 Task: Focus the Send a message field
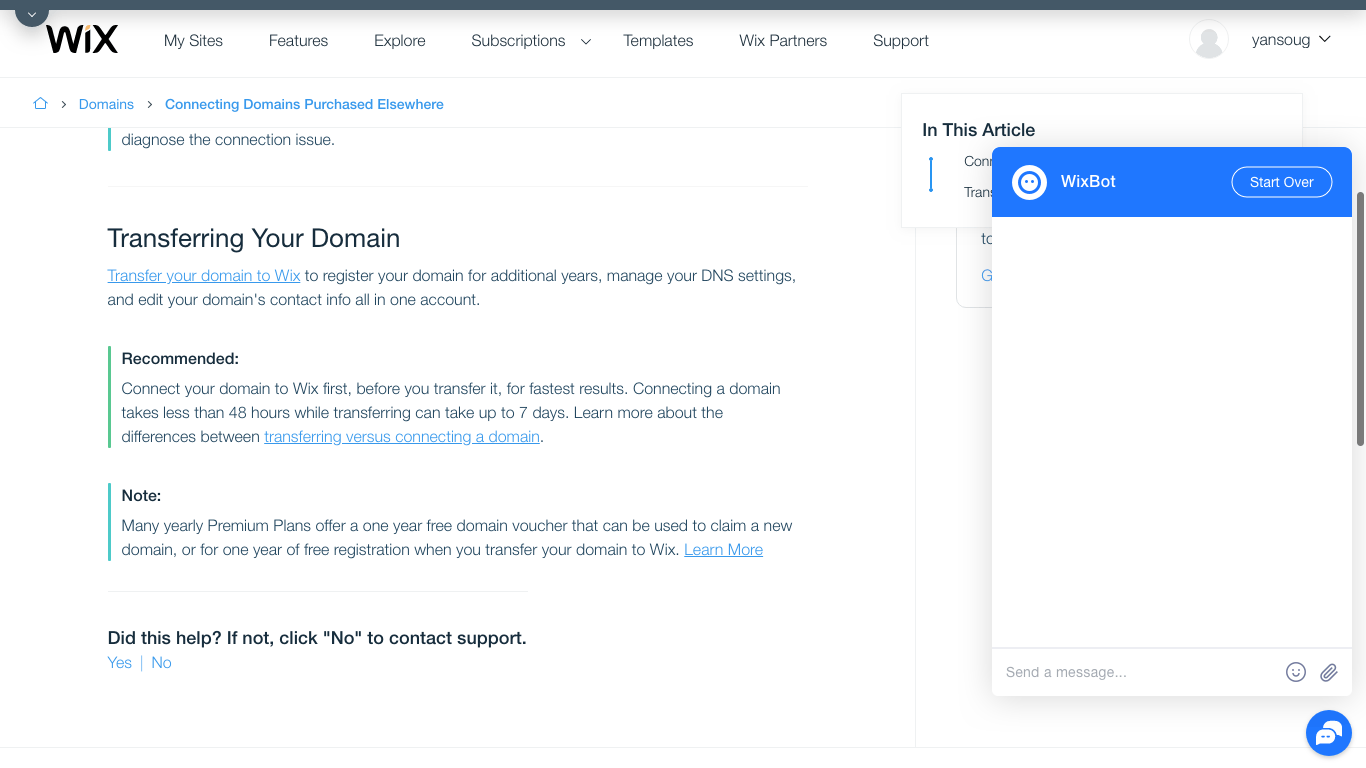(1138, 672)
